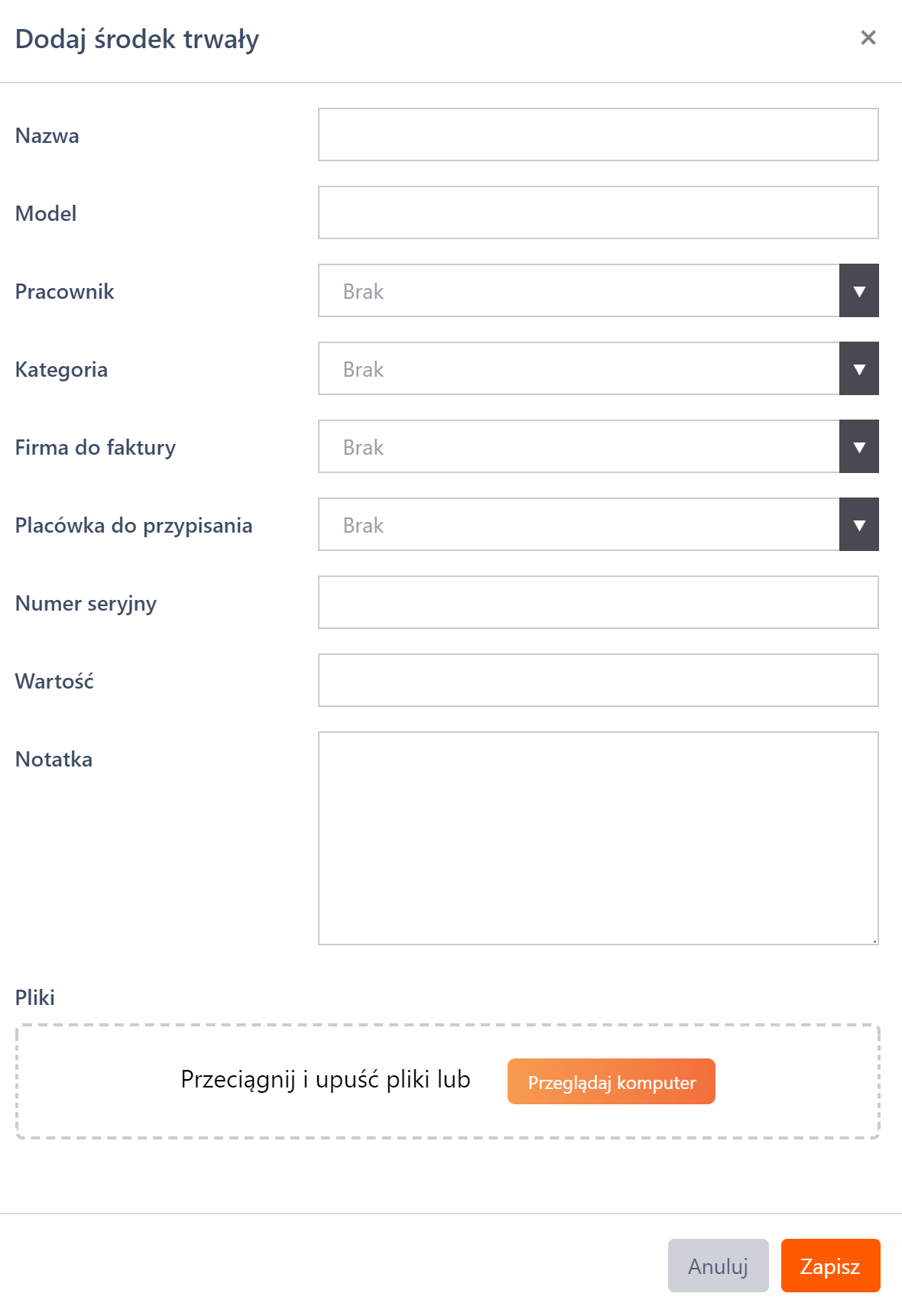Grab the Notatka textarea resize handle

(874, 941)
